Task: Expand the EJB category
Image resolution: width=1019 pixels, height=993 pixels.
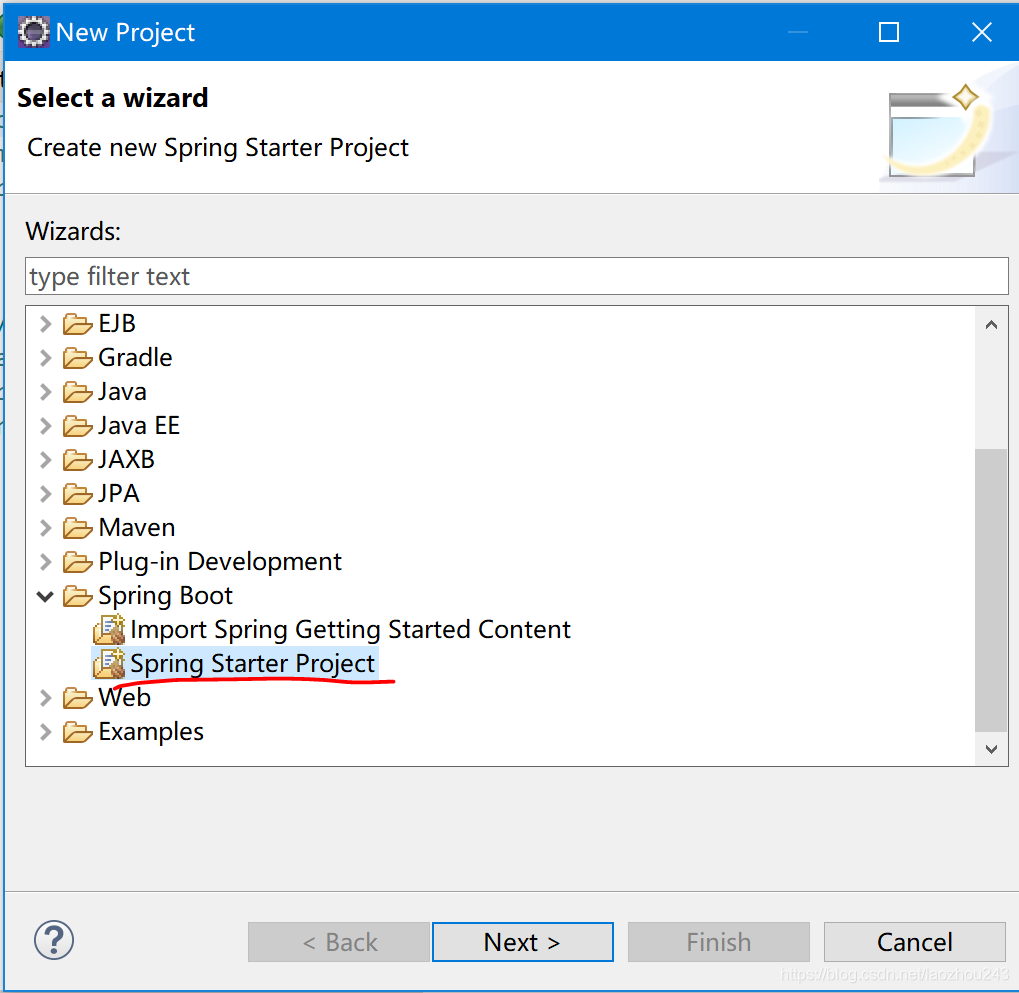Action: pyautogui.click(x=45, y=324)
